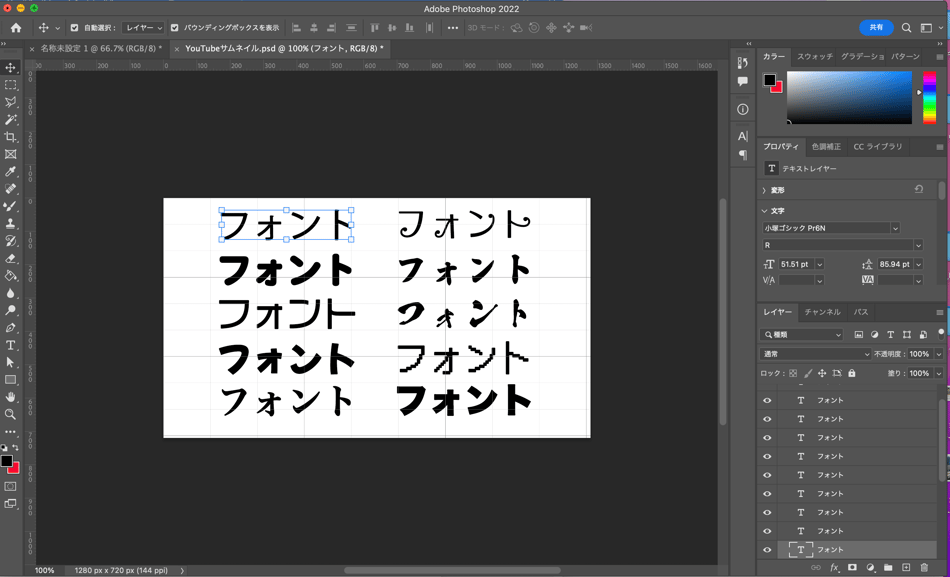The width and height of the screenshot is (950, 577).
Task: Toggle バウンディングボックスを表示 checkbox
Action: [x=175, y=28]
